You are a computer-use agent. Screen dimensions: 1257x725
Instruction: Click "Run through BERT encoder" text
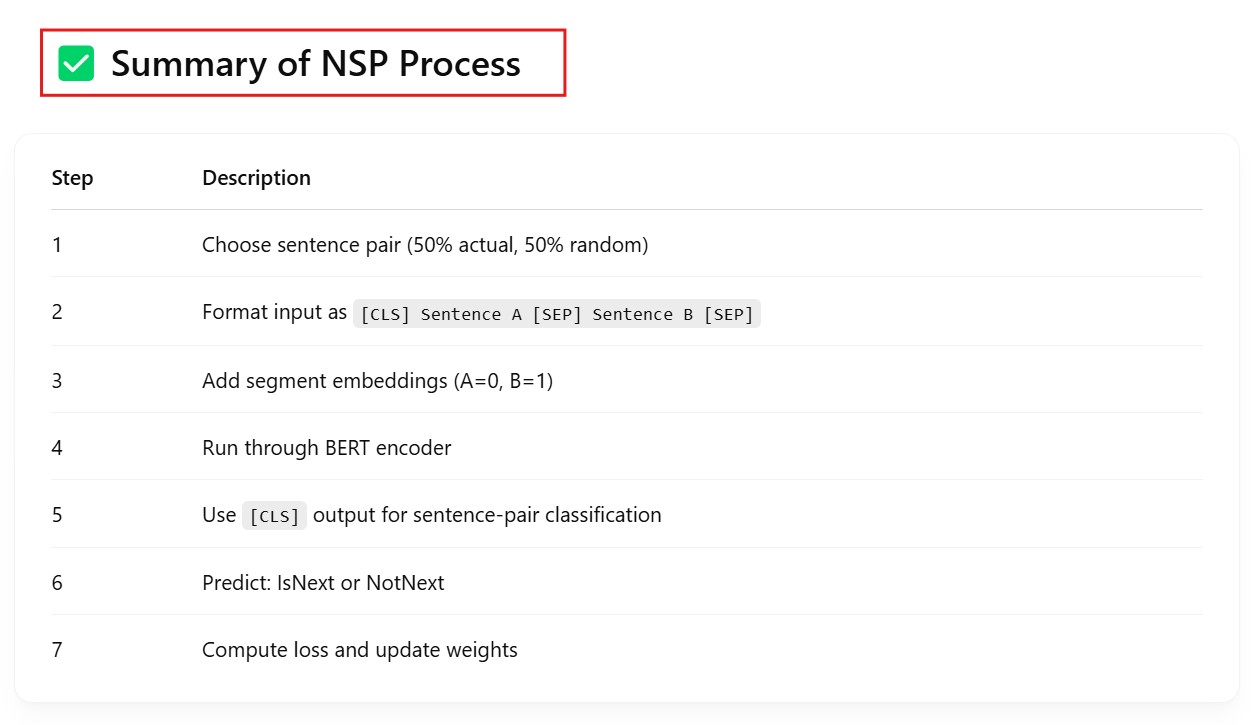coord(326,447)
